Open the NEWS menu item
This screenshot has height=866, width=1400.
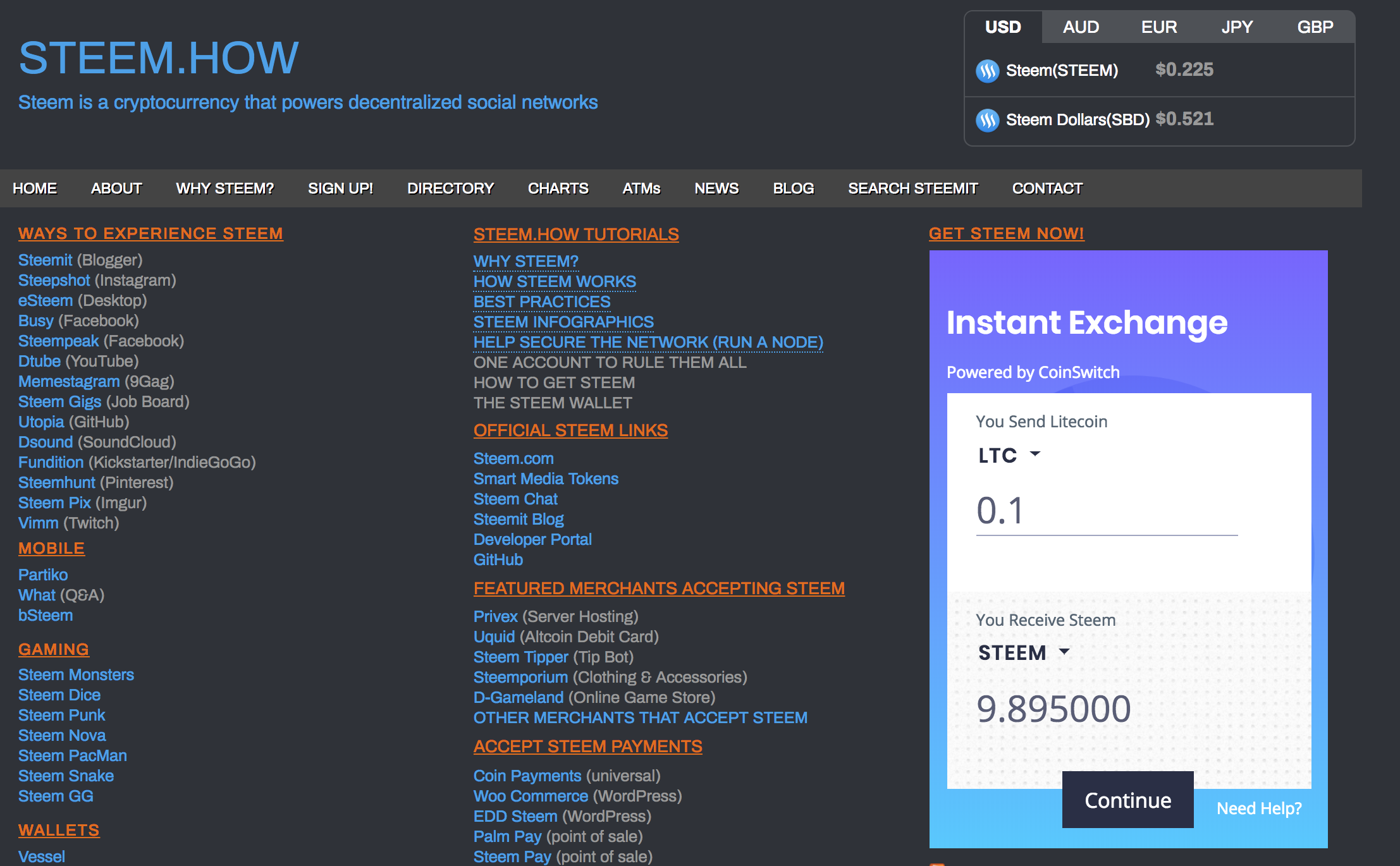(x=717, y=188)
